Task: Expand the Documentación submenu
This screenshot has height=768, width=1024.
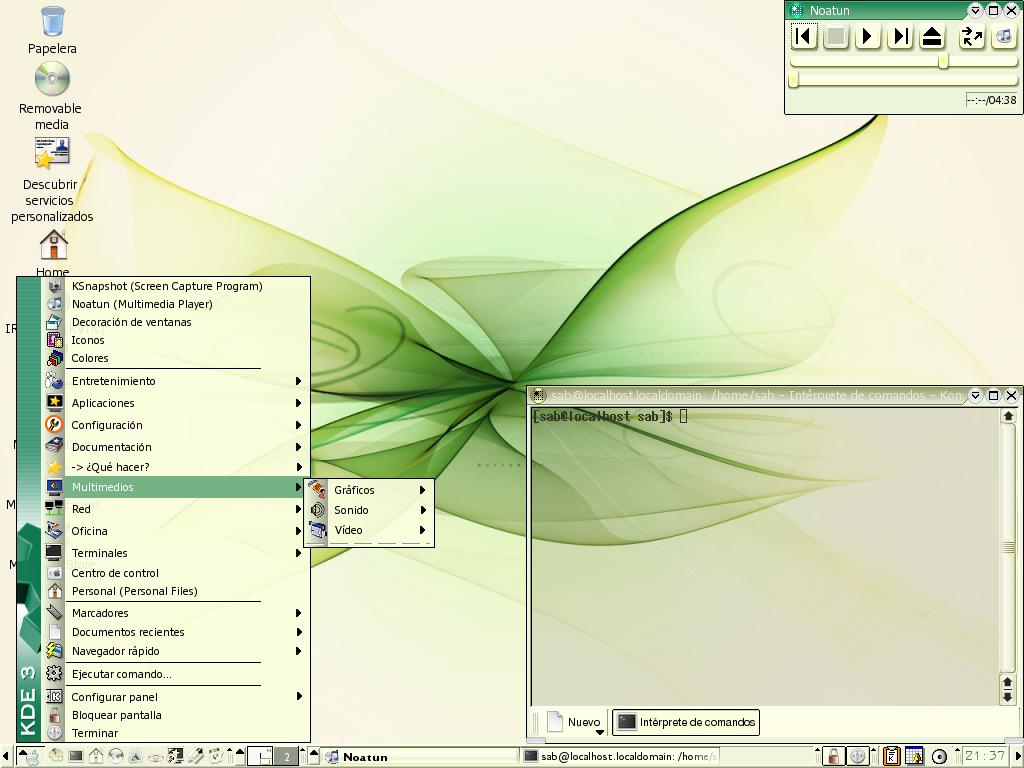Action: coord(176,447)
